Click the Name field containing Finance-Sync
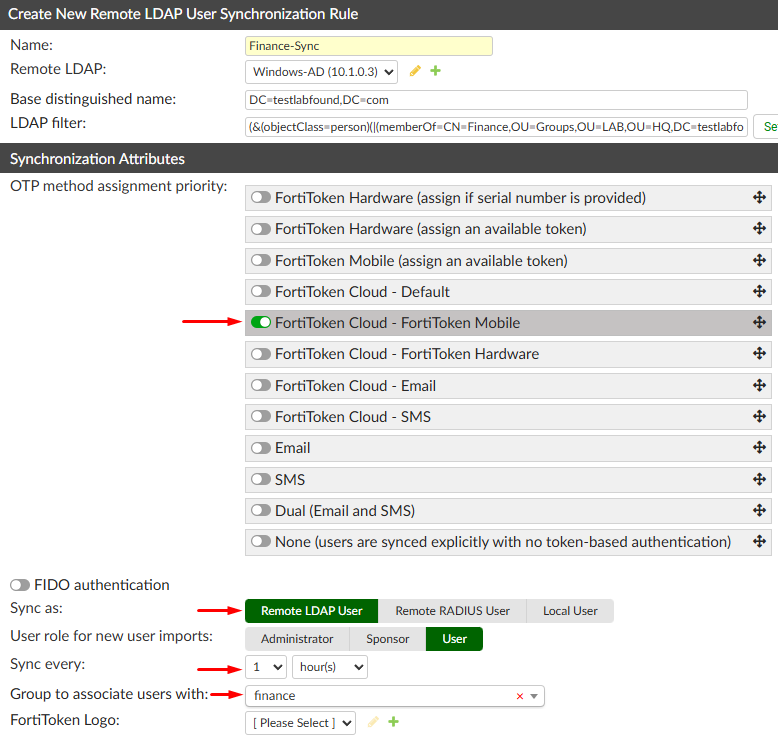 [369, 46]
